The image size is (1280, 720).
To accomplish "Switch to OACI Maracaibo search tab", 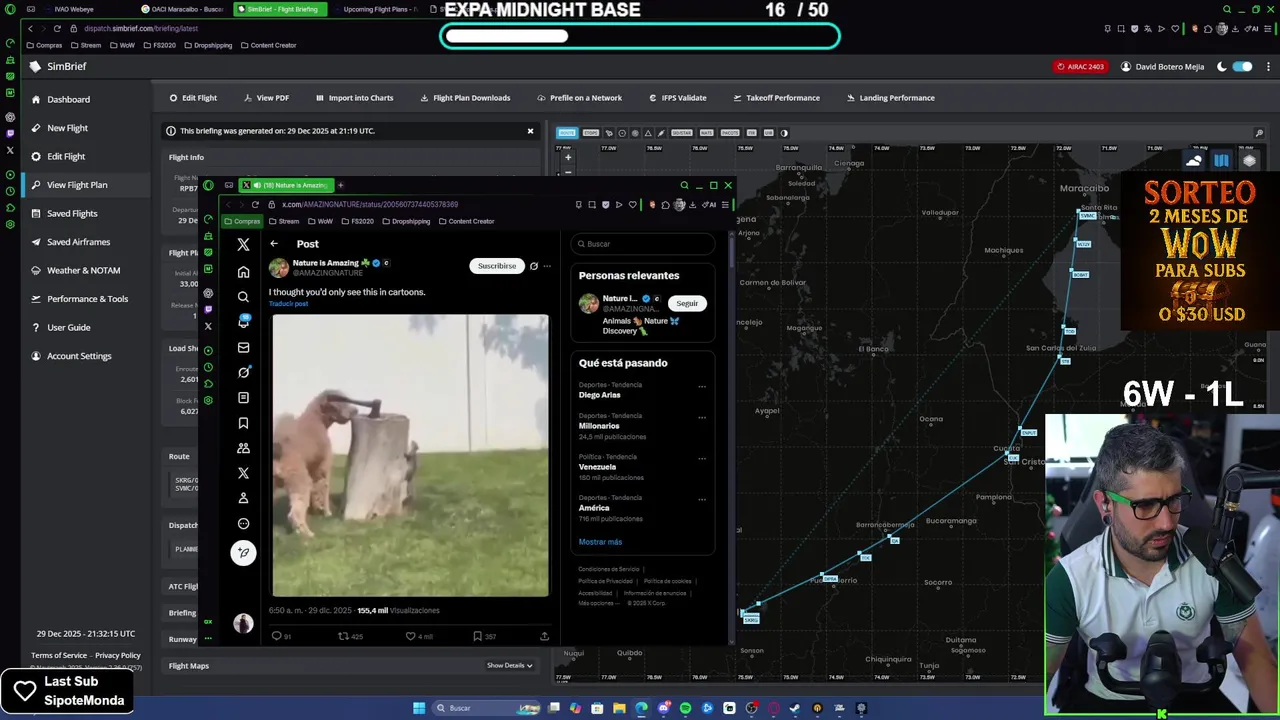I will coord(182,9).
